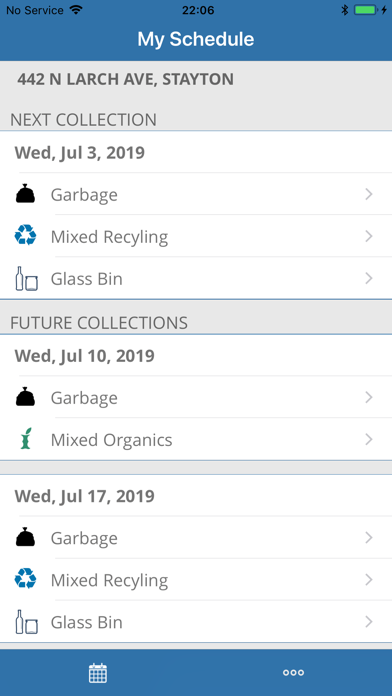This screenshot has height=696, width=392.
Task: Tap the battery indicator in status bar
Action: [366, 10]
